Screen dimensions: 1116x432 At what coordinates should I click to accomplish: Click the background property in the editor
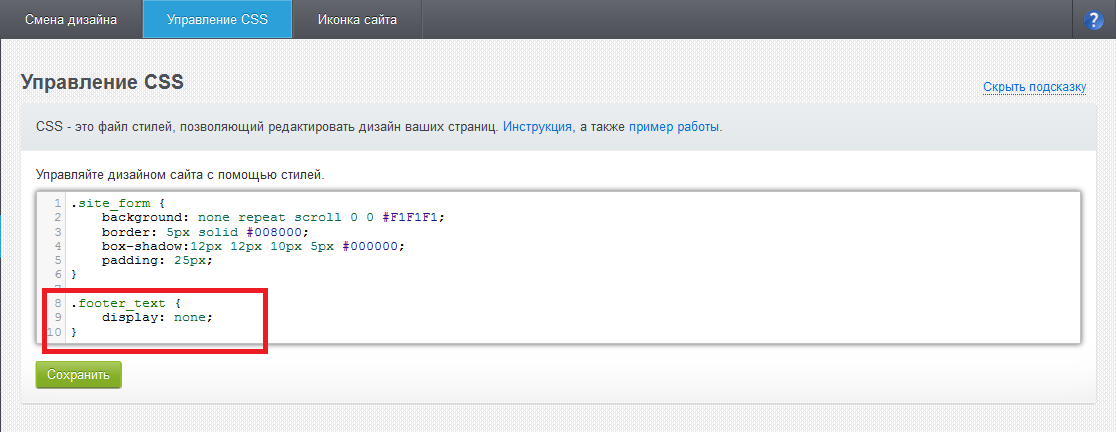(145, 217)
